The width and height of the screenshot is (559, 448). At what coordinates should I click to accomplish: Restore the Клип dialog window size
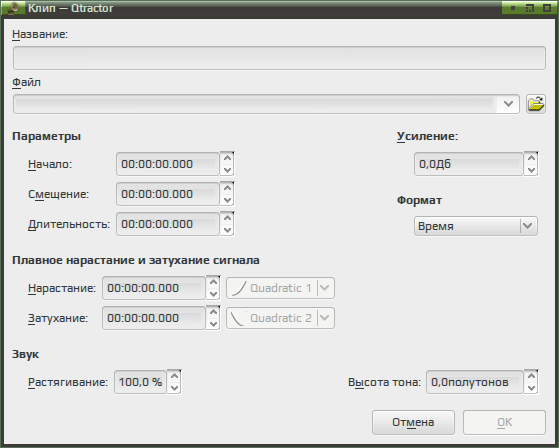pos(530,8)
